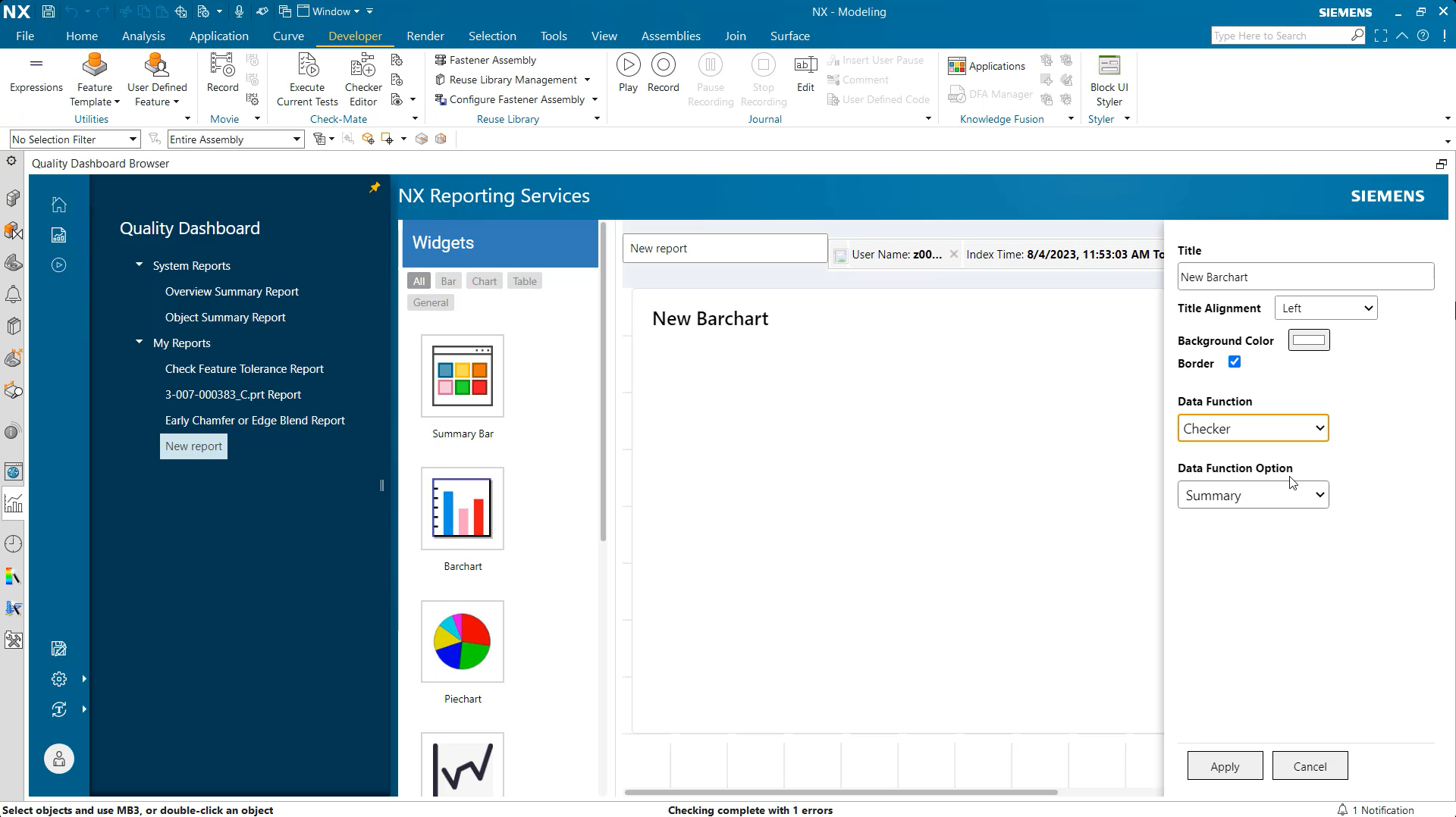The width and height of the screenshot is (1456, 817).
Task: Enable the Border checkbox
Action: 1235,362
